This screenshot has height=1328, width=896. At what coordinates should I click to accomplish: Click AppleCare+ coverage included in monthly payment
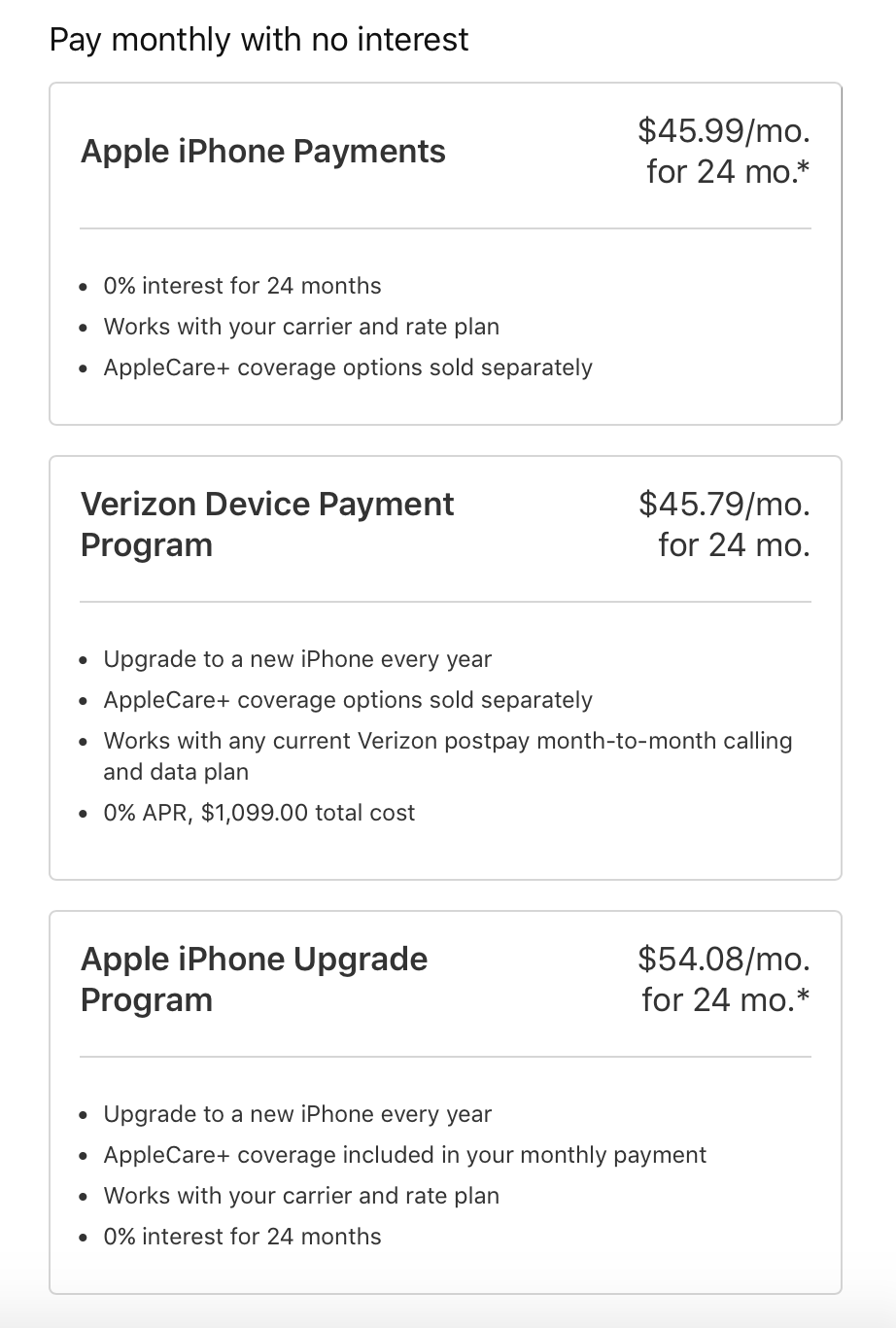(404, 1155)
